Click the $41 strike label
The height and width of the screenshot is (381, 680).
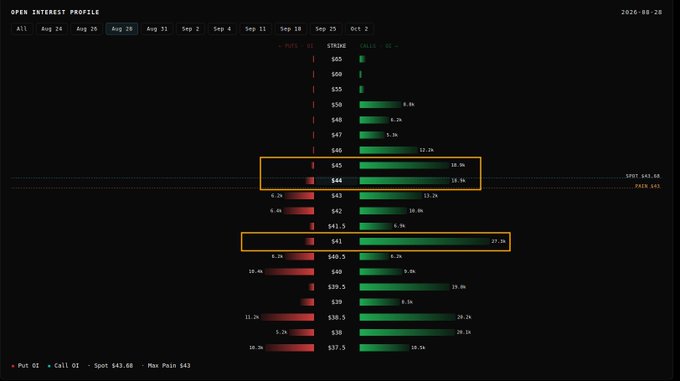[x=337, y=241]
